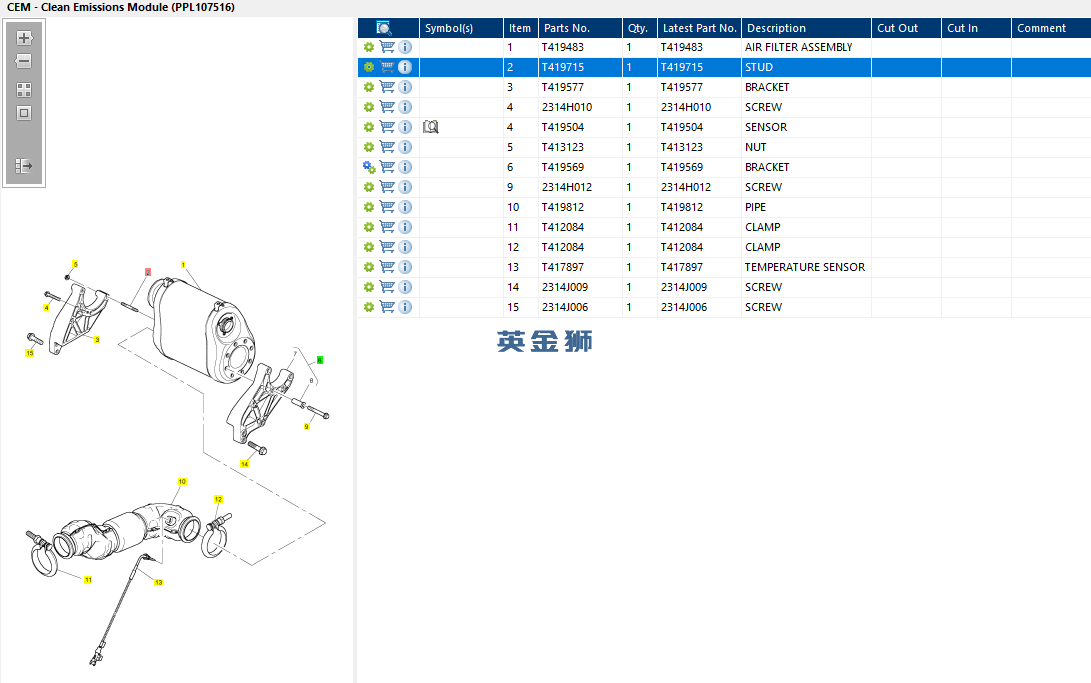Viewport: 1091px width, 683px height.
Task: Open info for STUD T419715
Action: (x=405, y=67)
